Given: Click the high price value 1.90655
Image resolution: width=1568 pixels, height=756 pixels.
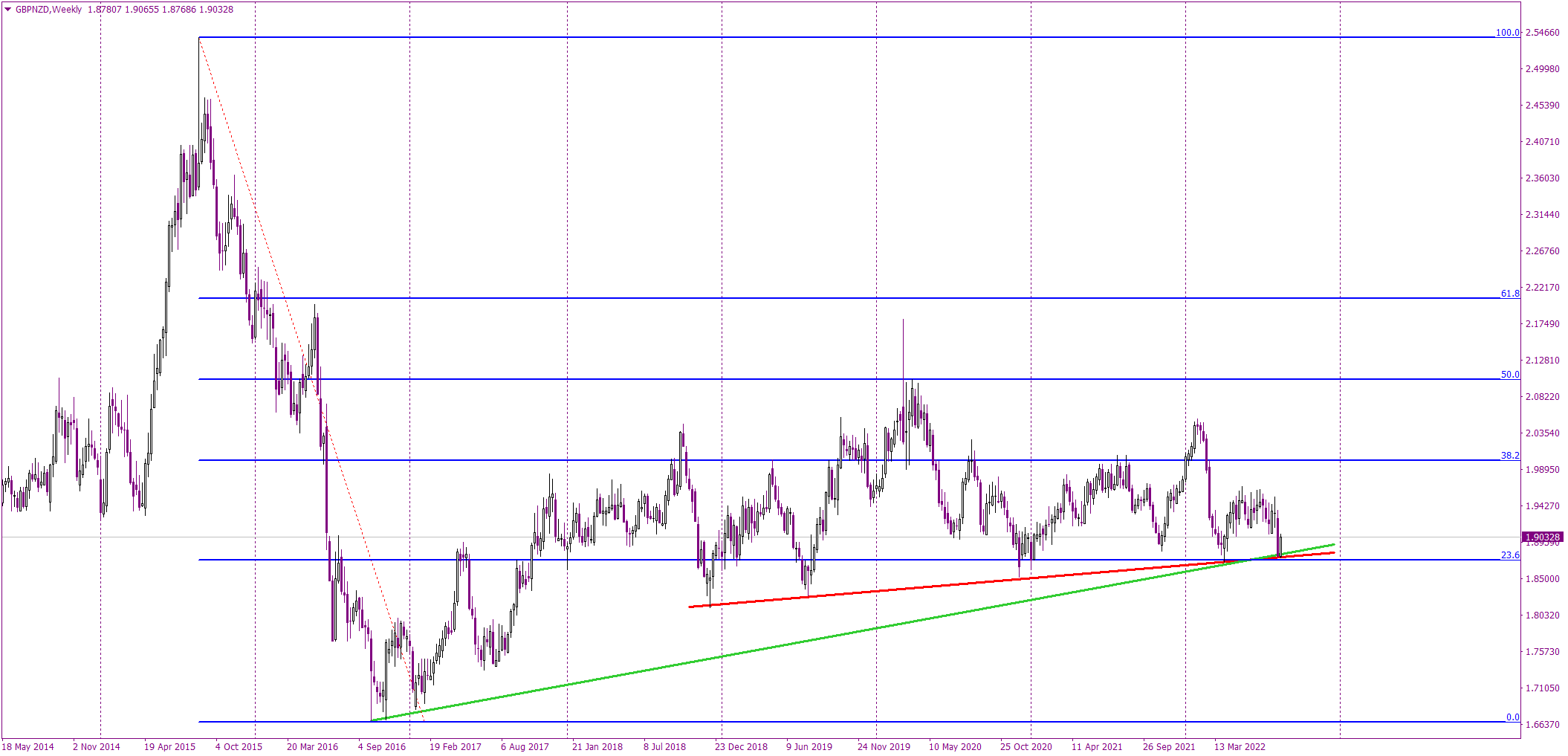Looking at the screenshot, I should coord(142,10).
